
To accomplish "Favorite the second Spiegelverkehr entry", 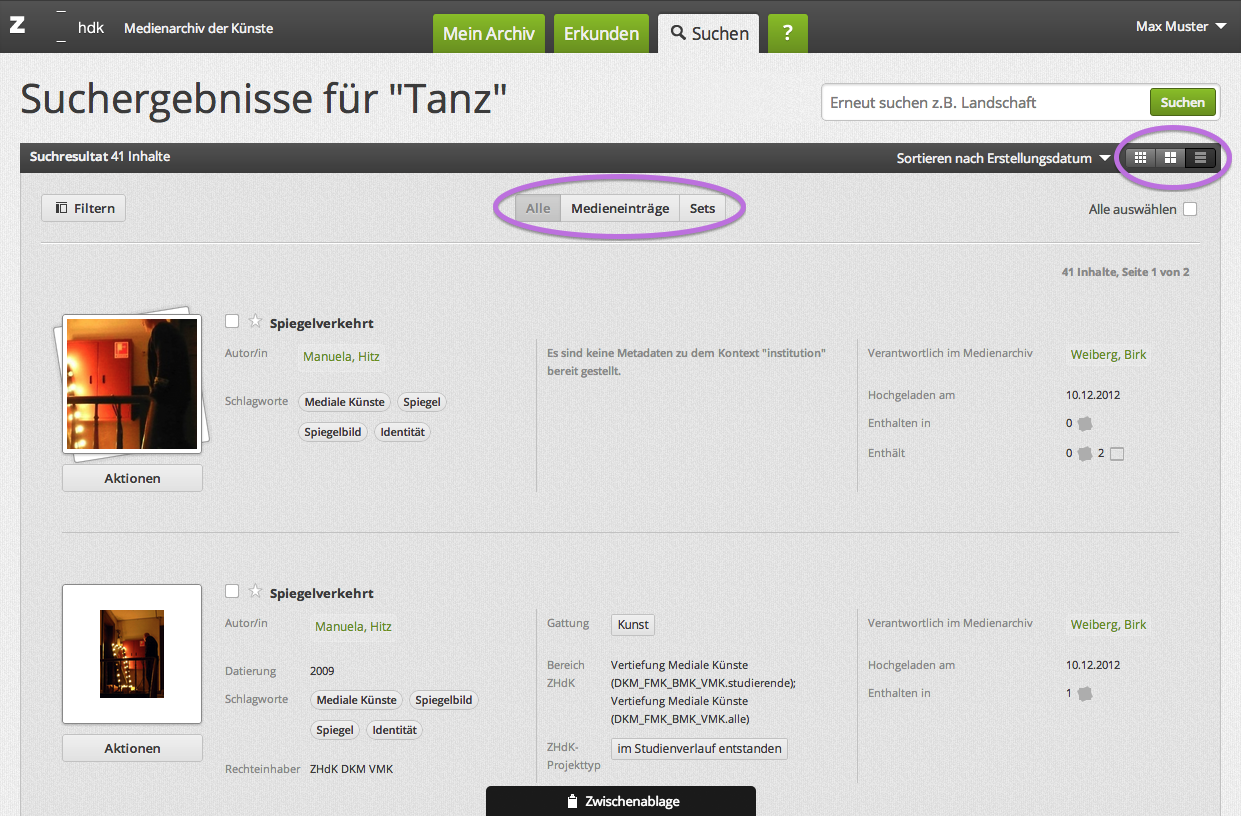I will pos(255,592).
